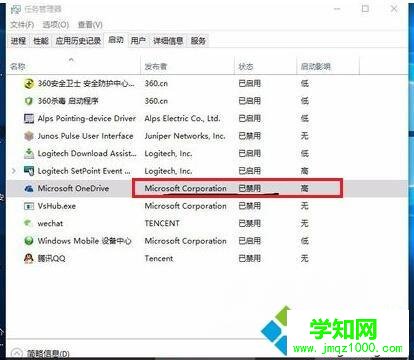Select the 腾讯QQ name text
The width and height of the screenshot is (414, 360).
(x=51, y=258)
